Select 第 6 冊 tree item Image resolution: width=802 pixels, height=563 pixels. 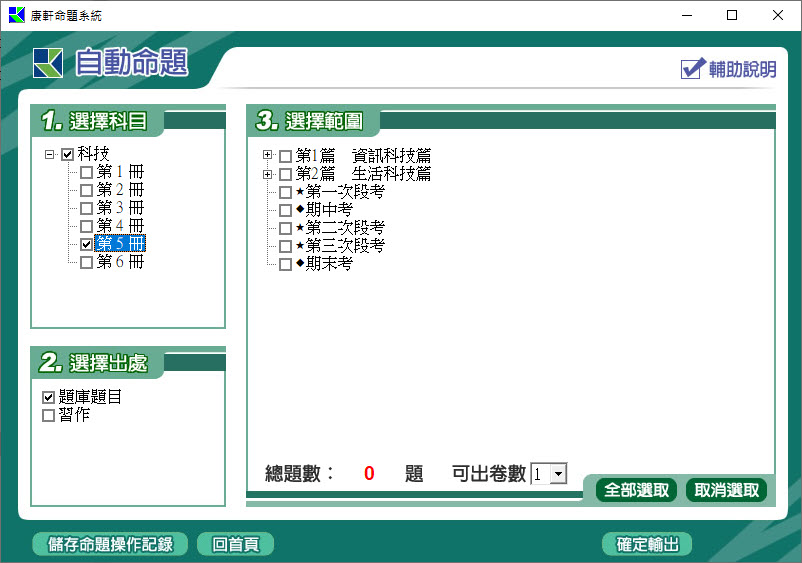pos(120,262)
